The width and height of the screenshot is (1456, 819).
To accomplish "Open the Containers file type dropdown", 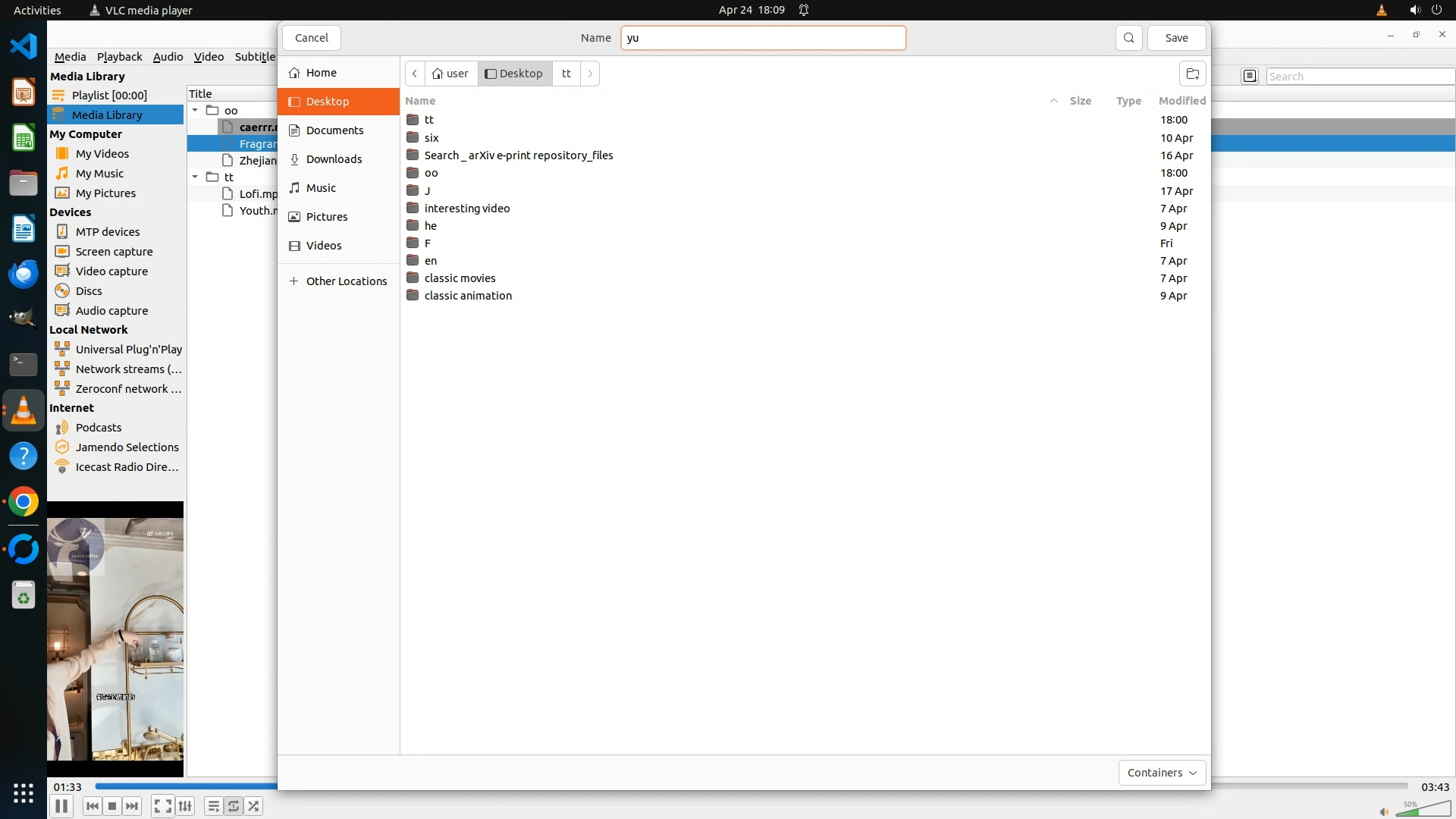I will coord(1161,773).
